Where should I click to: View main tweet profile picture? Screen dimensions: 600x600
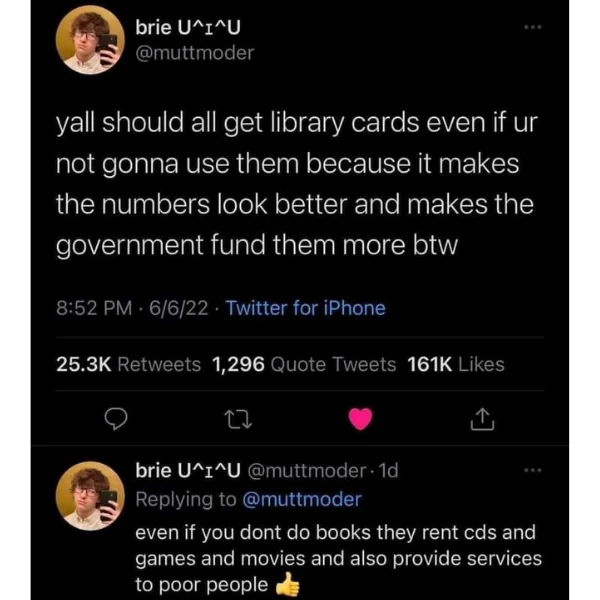point(90,40)
